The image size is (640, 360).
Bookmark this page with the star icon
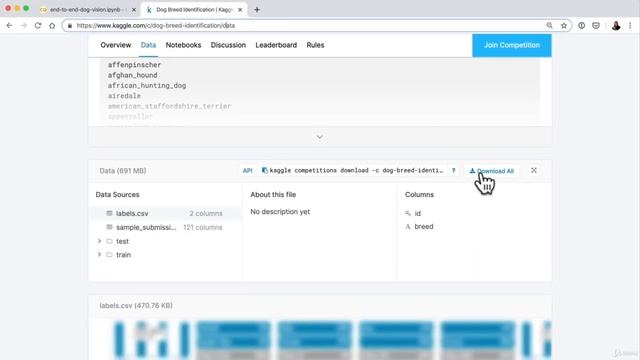(564, 25)
